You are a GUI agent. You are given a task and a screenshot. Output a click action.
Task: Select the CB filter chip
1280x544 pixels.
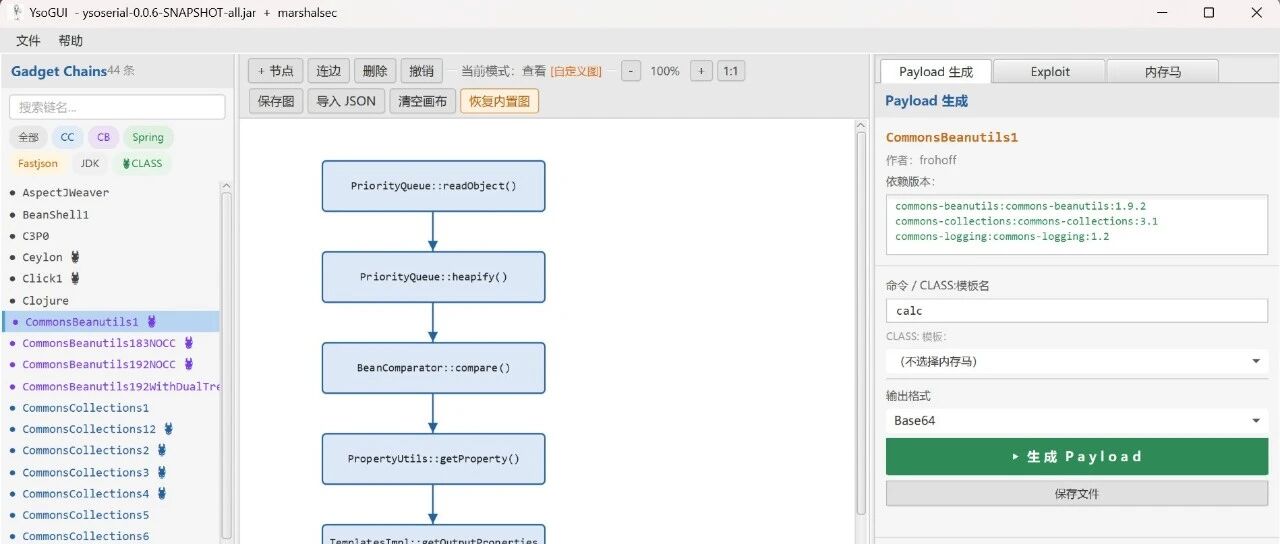(x=104, y=137)
